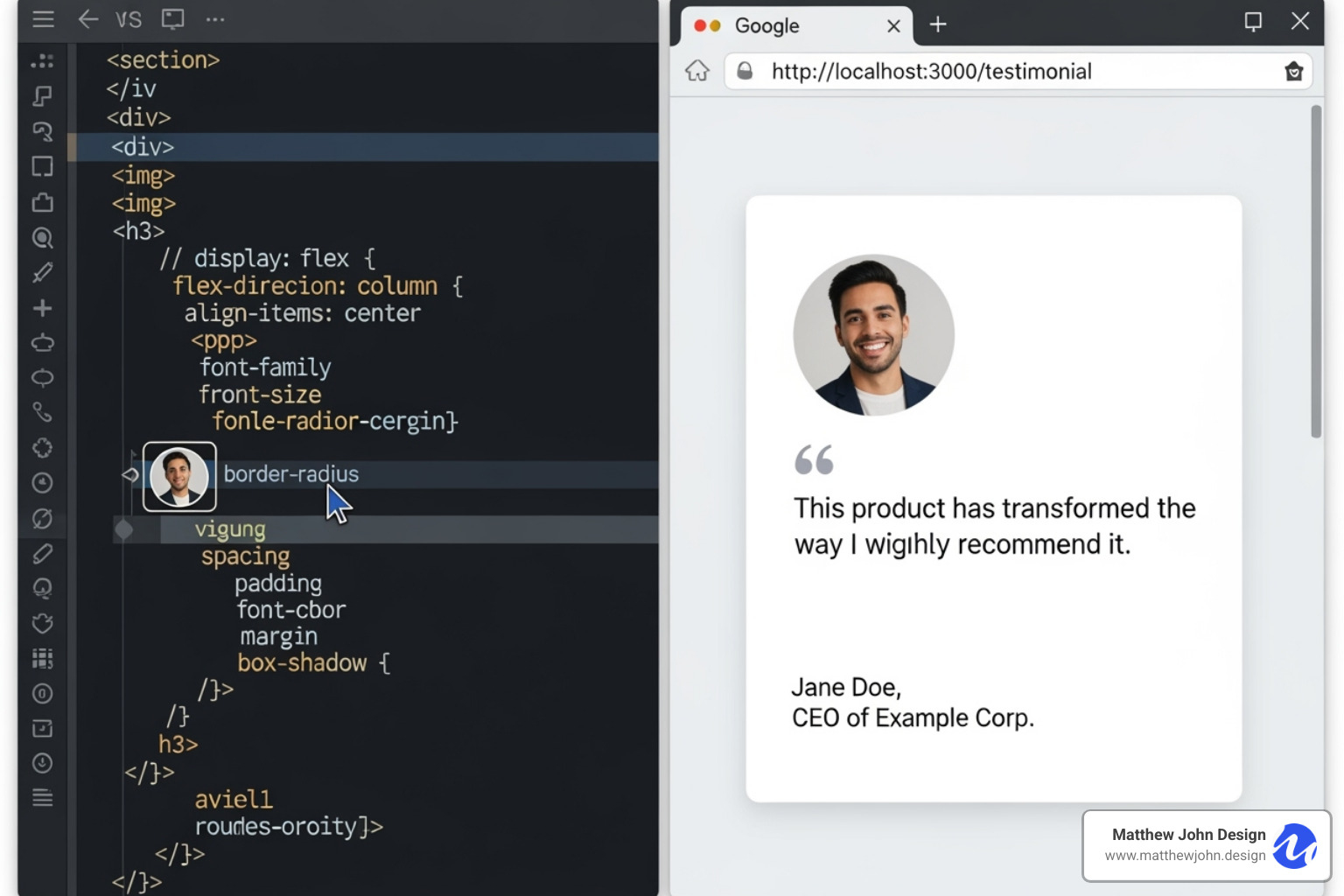The width and height of the screenshot is (1344, 896).
Task: Click the vigung line in editor
Action: (229, 529)
